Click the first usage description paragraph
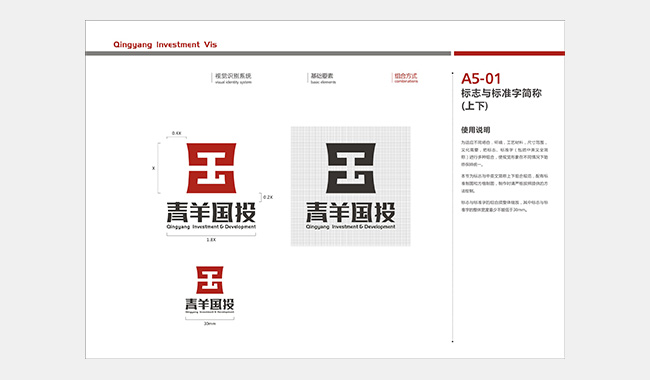This screenshot has width=650, height=380. (x=504, y=153)
